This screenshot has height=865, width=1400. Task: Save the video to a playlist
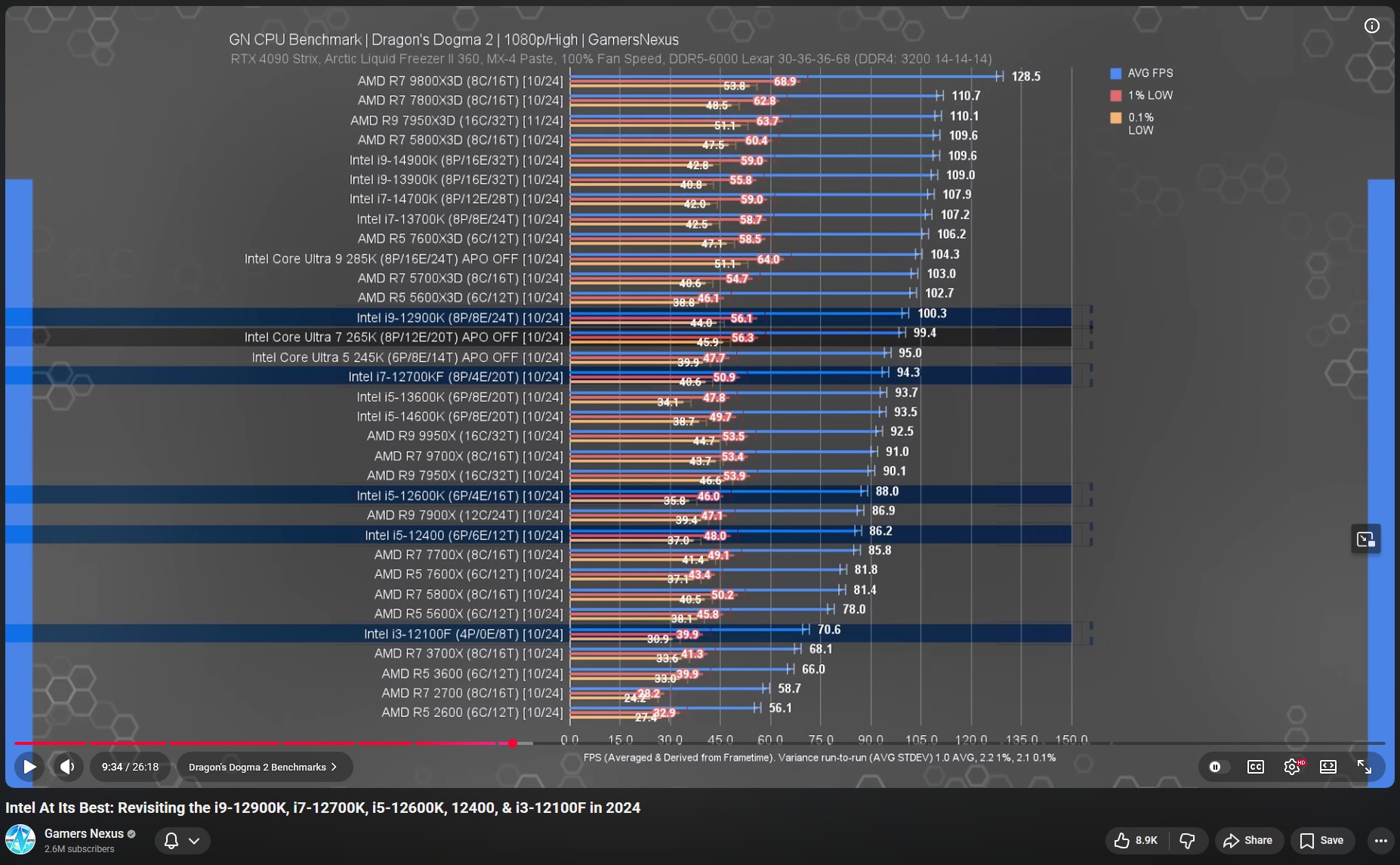coord(1322,840)
